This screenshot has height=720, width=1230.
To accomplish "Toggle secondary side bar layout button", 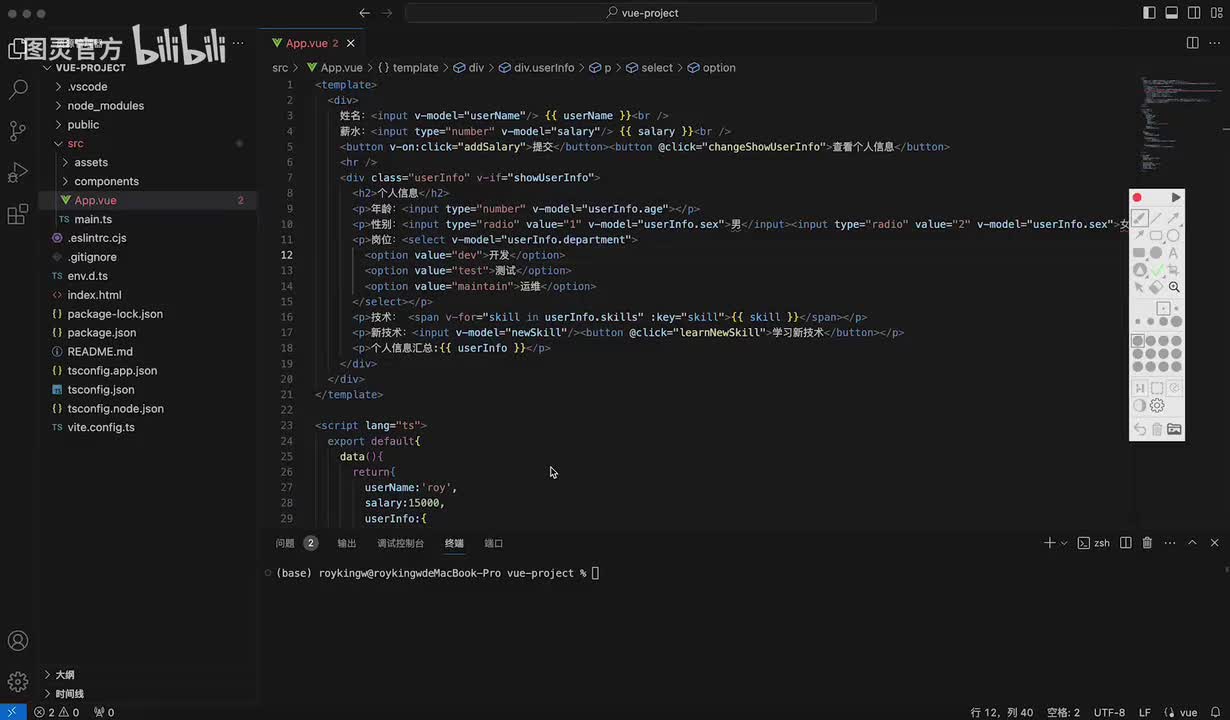I will point(1193,13).
